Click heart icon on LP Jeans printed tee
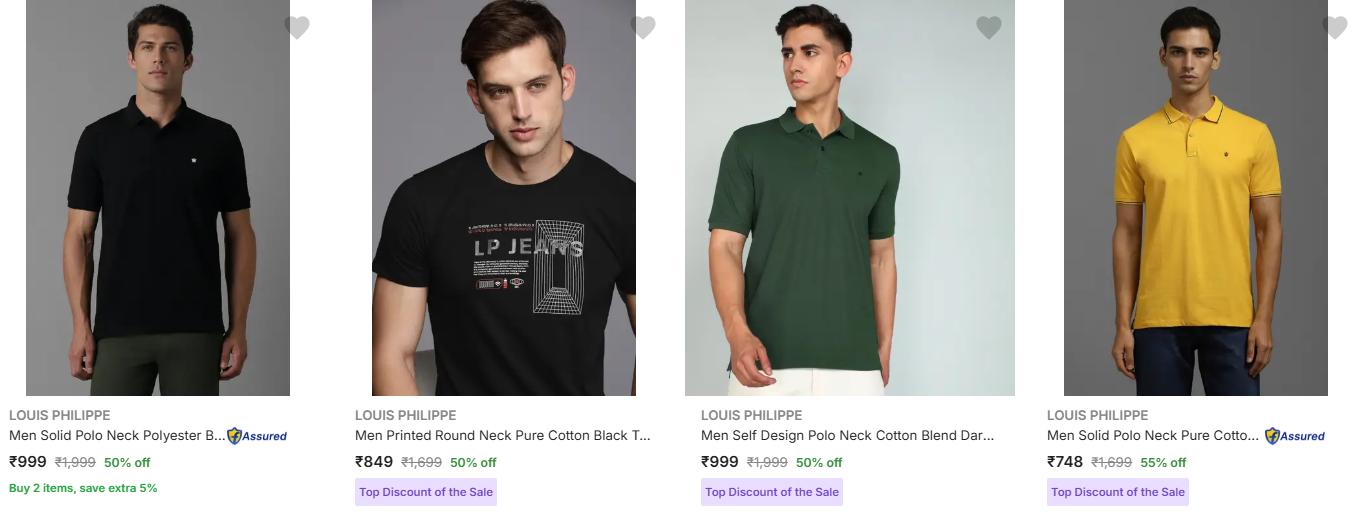The image size is (1364, 514). (x=643, y=28)
